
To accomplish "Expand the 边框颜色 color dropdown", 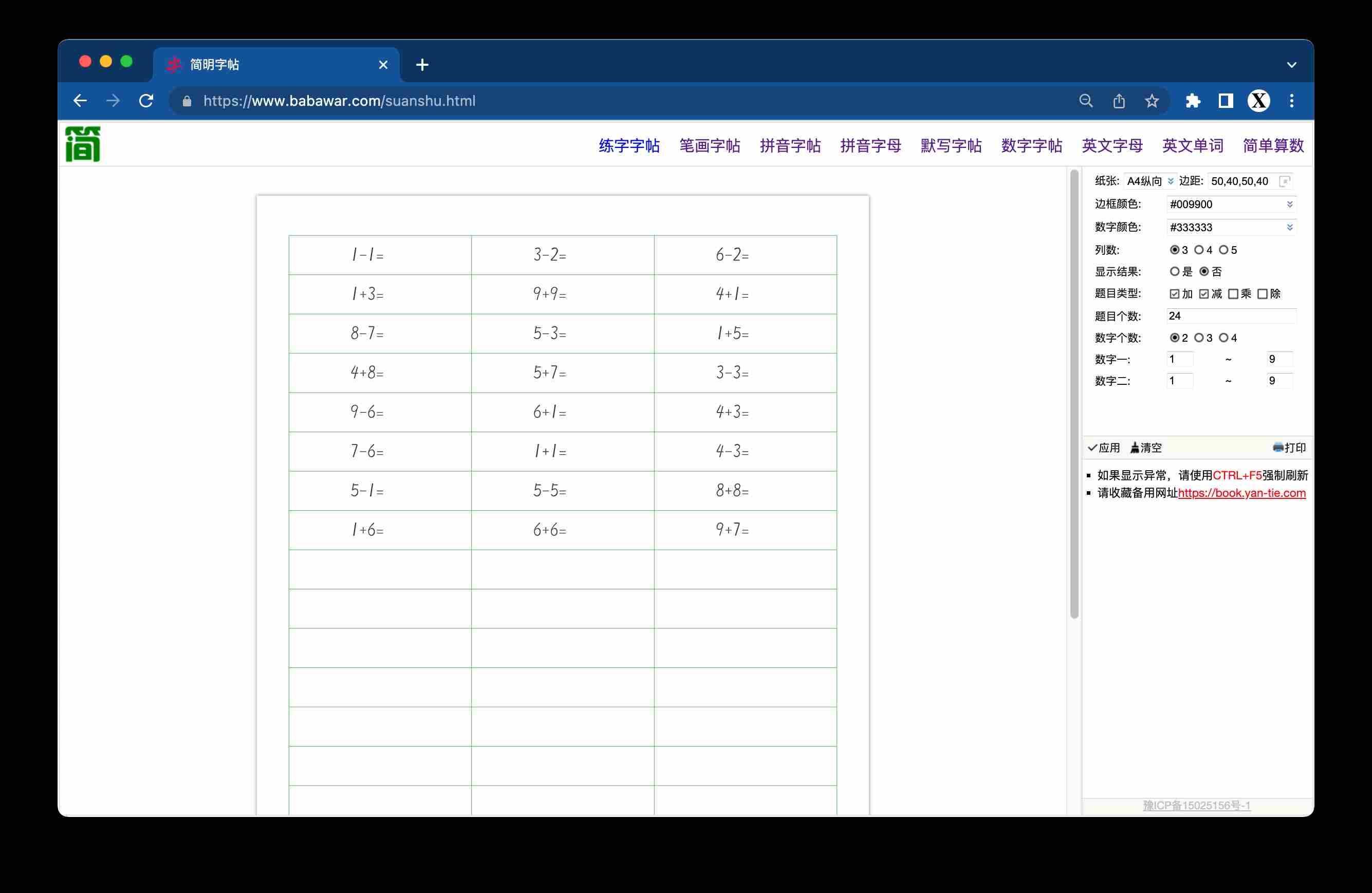I will tap(1290, 204).
